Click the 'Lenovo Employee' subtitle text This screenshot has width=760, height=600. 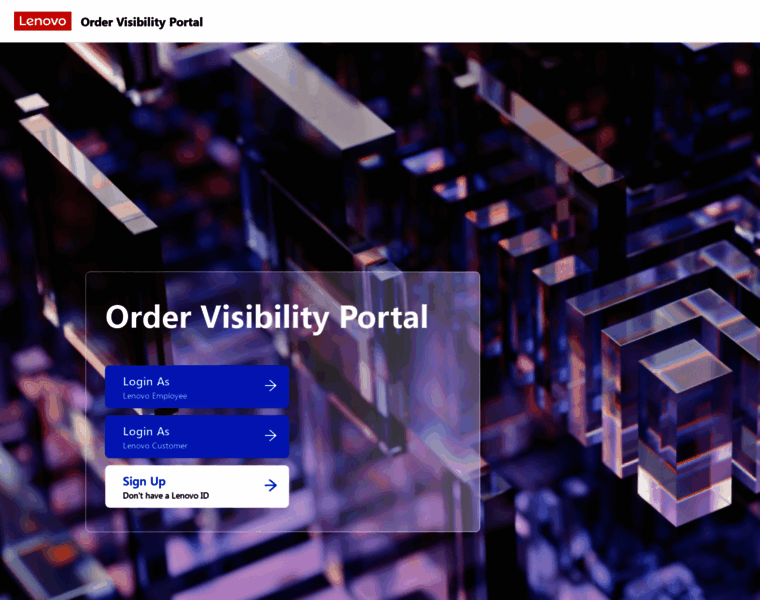click(155, 396)
